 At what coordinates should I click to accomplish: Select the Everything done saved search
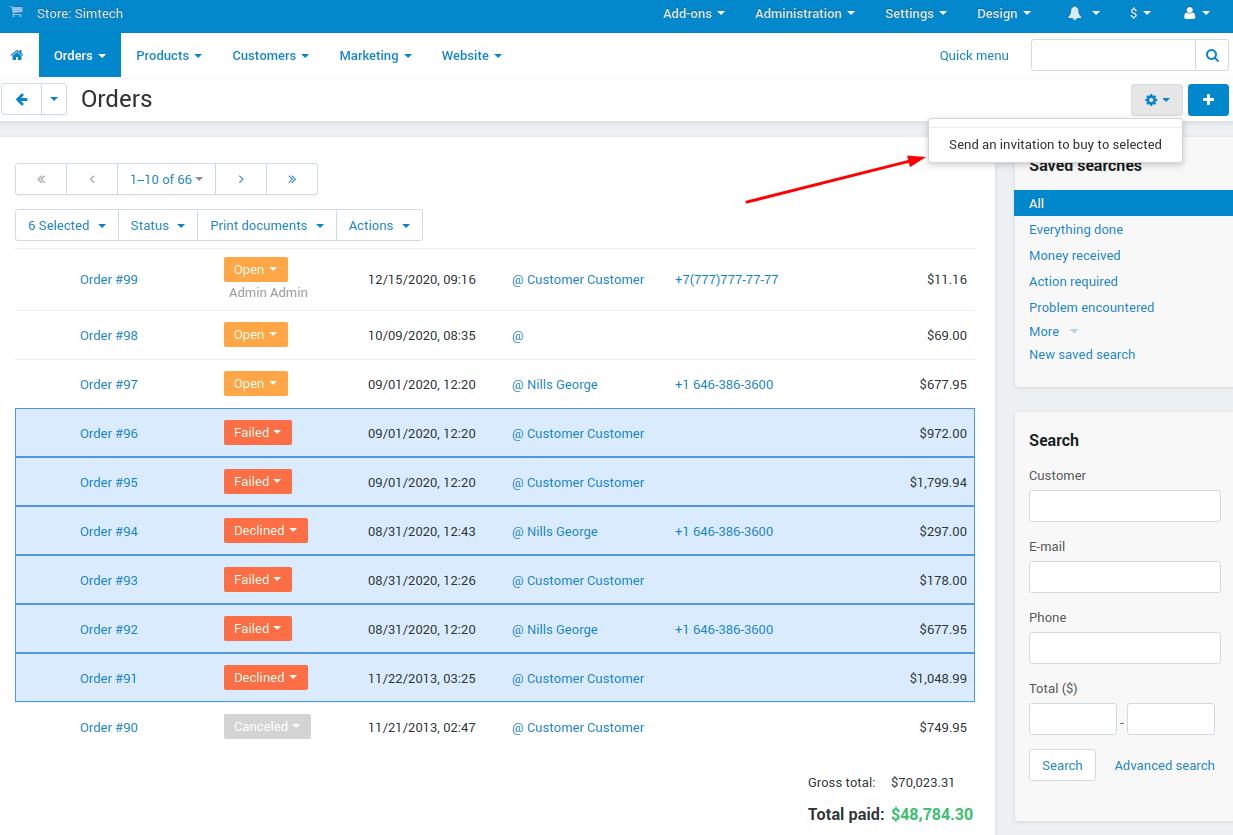[x=1076, y=230]
